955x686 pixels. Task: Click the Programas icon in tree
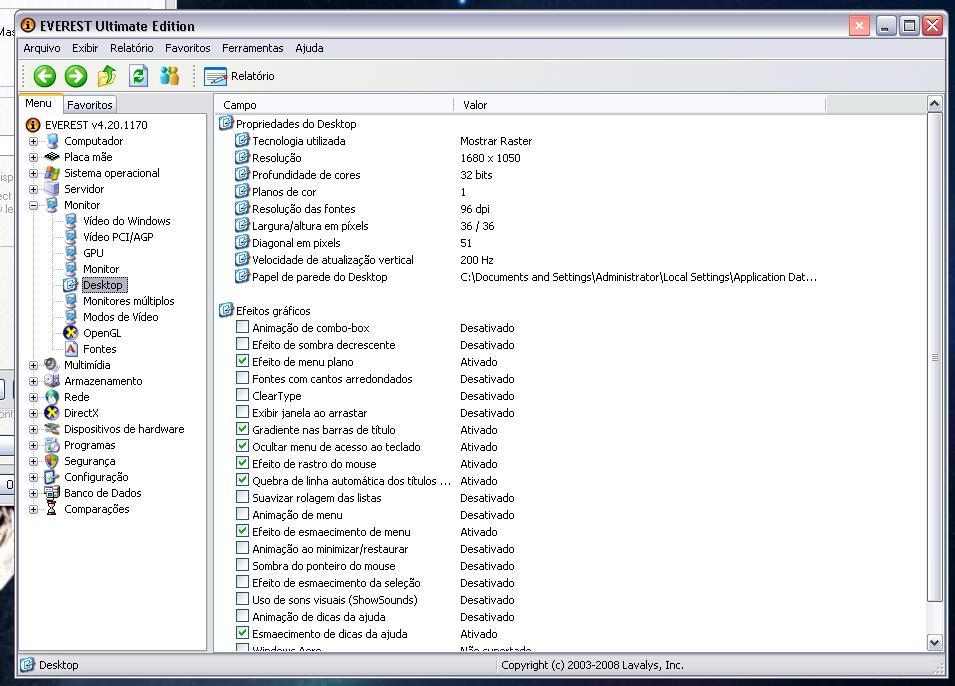click(x=52, y=445)
